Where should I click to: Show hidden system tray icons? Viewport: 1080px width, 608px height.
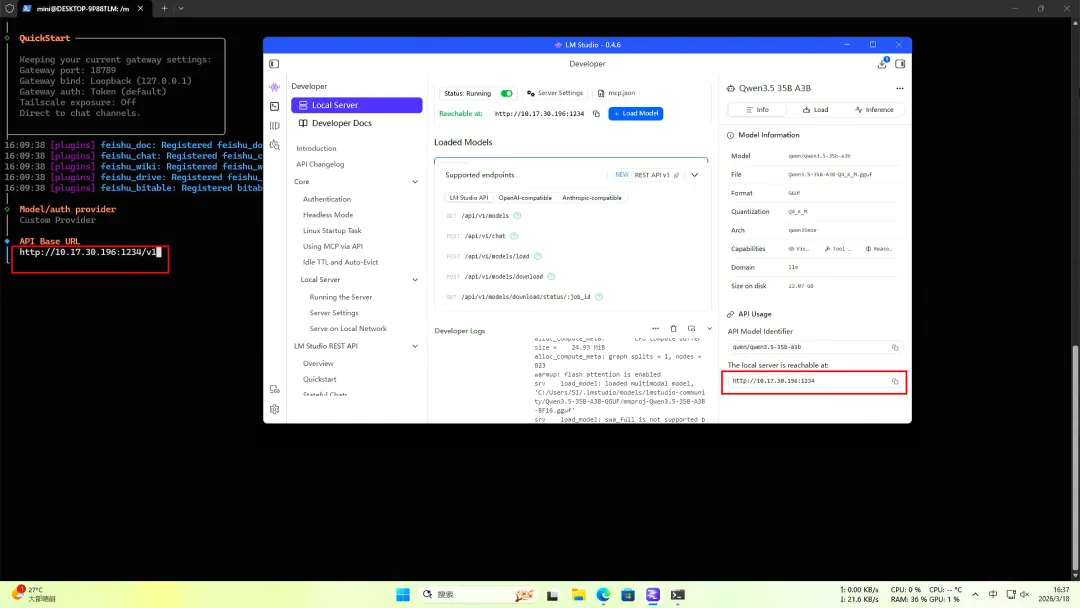pyautogui.click(x=975, y=594)
